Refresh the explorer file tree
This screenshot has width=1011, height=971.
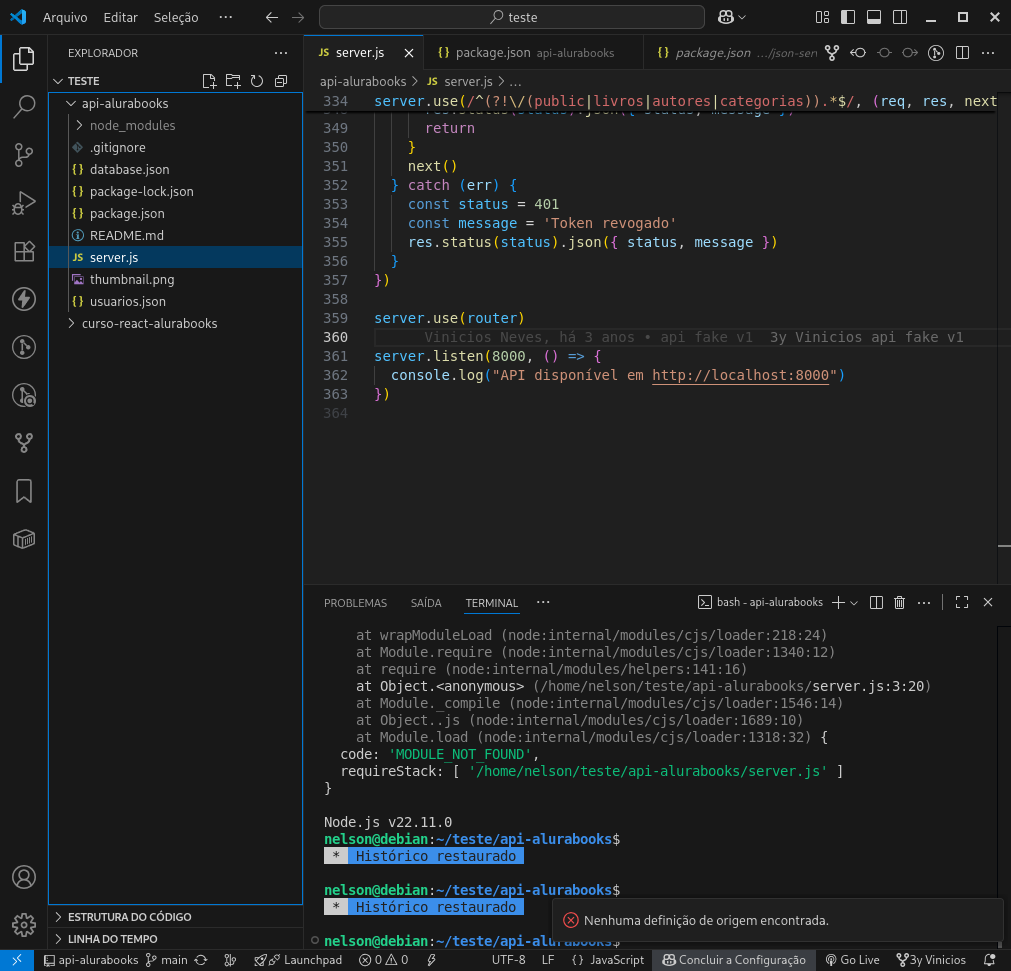257,81
